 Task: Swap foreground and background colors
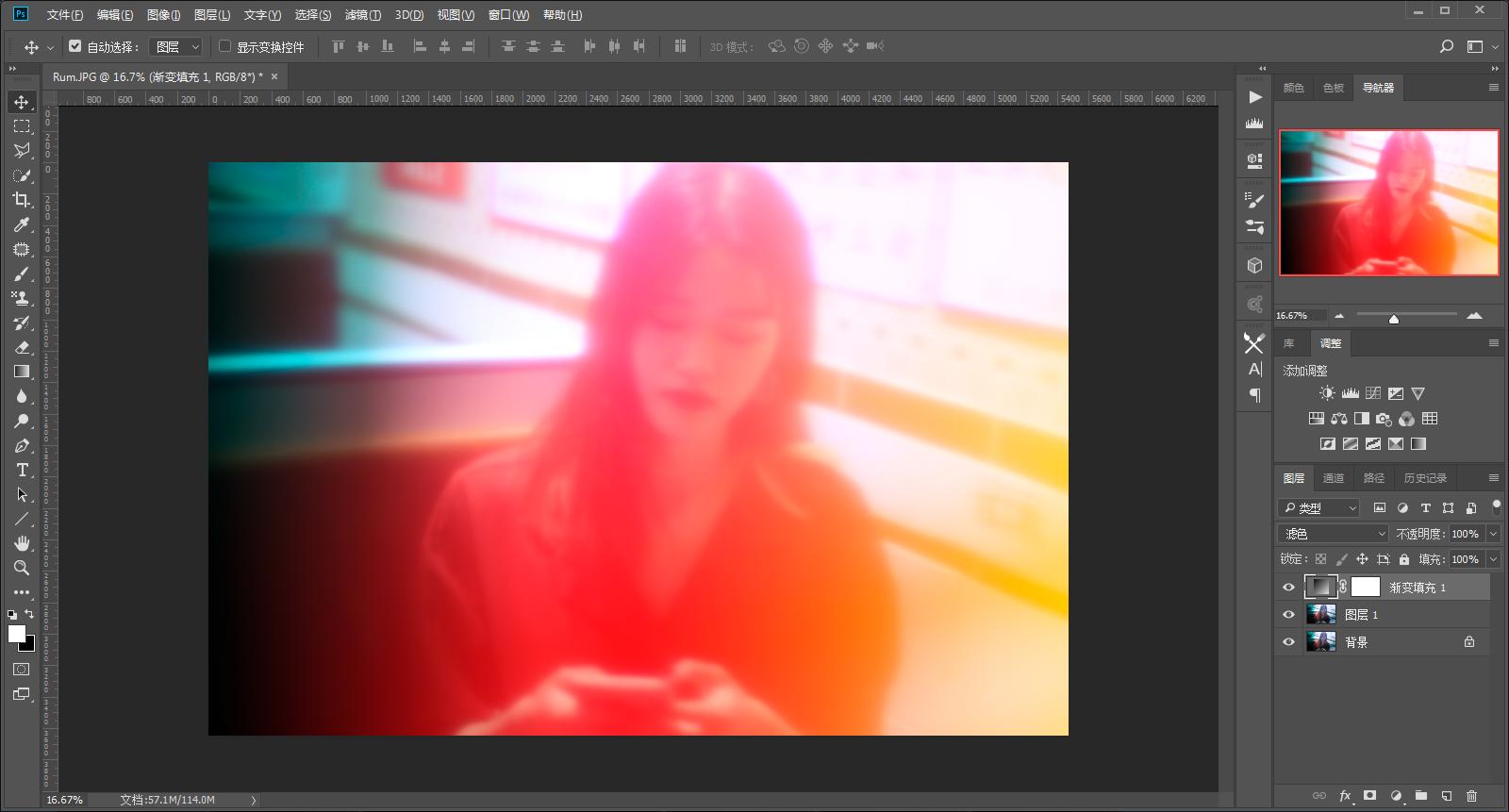pyautogui.click(x=29, y=614)
